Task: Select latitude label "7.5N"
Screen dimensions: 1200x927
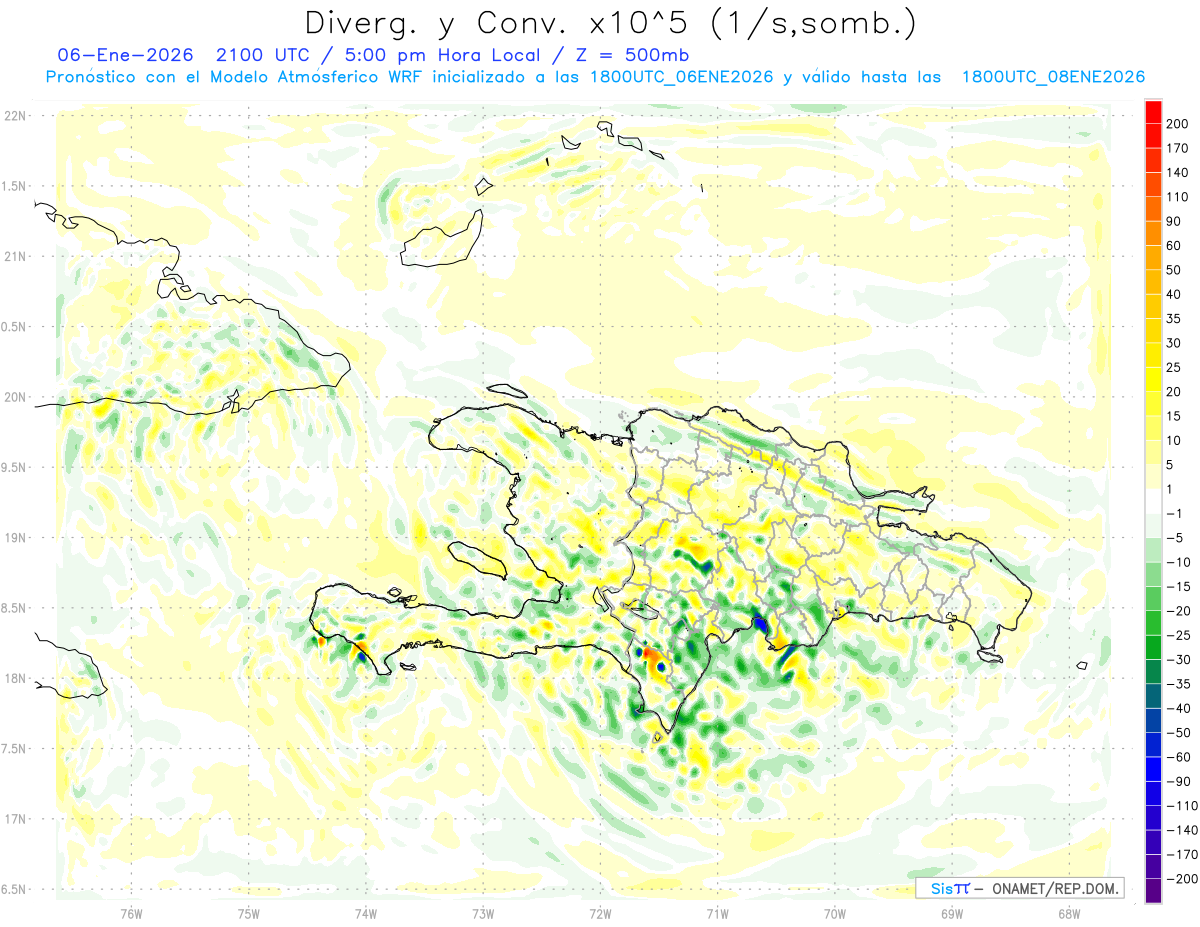Action: point(14,749)
